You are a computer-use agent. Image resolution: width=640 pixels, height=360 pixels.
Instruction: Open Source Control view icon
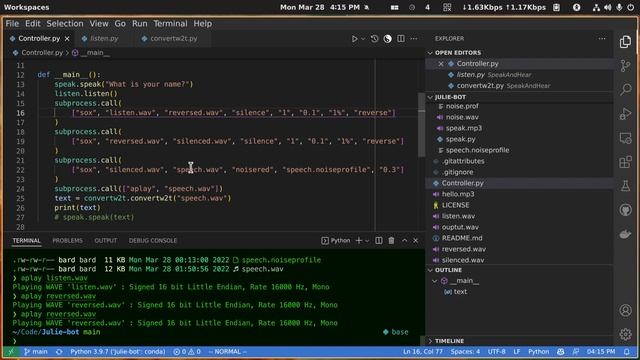pos(625,66)
